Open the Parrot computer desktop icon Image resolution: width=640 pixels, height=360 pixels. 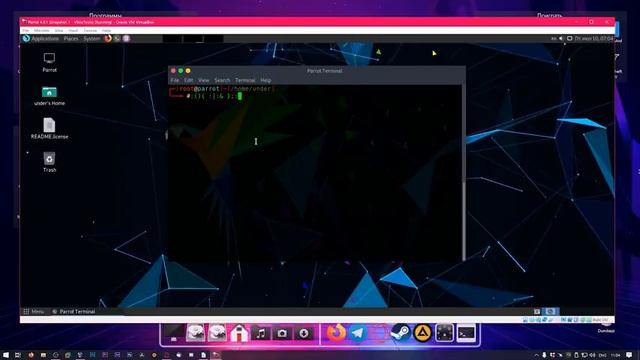click(x=49, y=62)
